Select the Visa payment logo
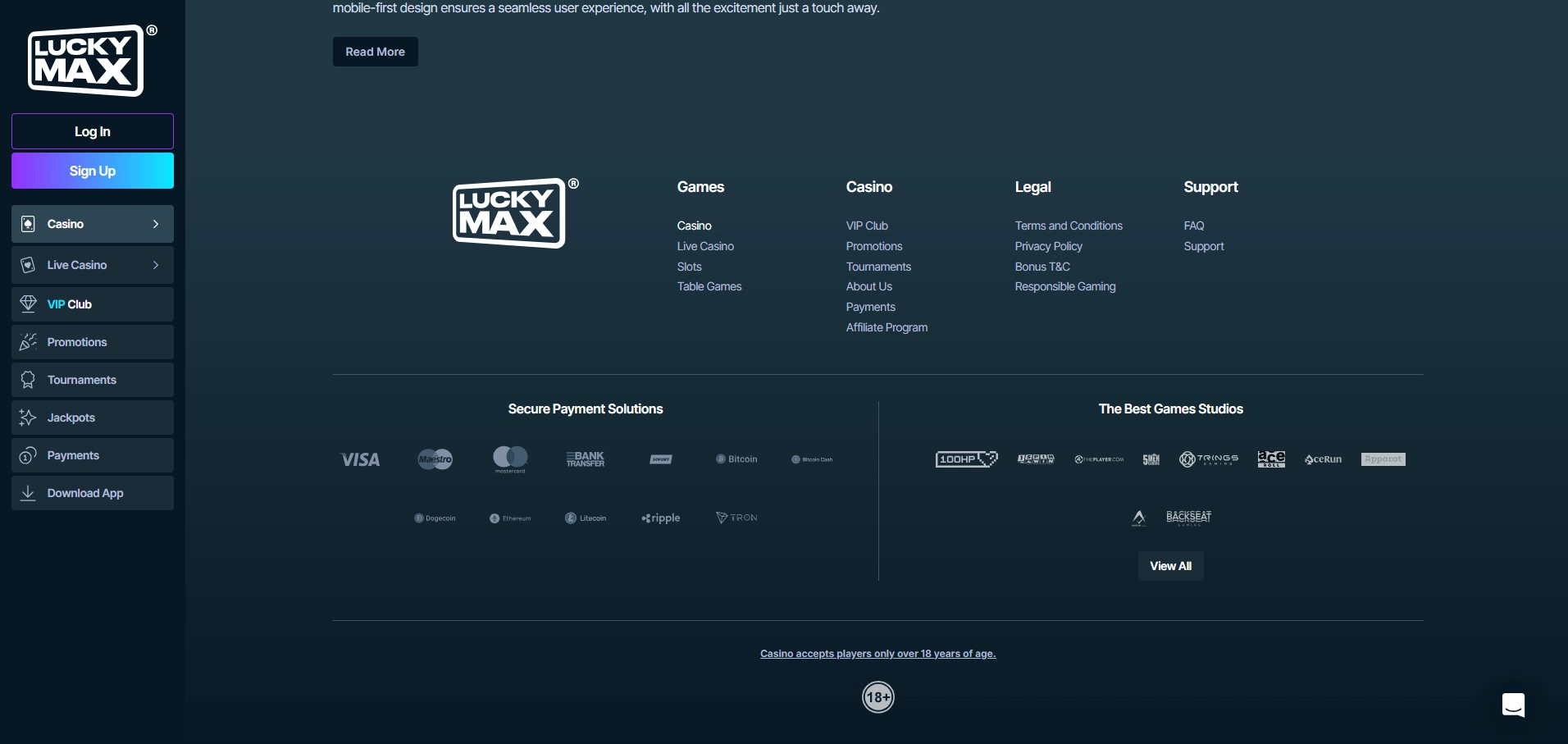This screenshot has height=744, width=1568. pyautogui.click(x=359, y=459)
